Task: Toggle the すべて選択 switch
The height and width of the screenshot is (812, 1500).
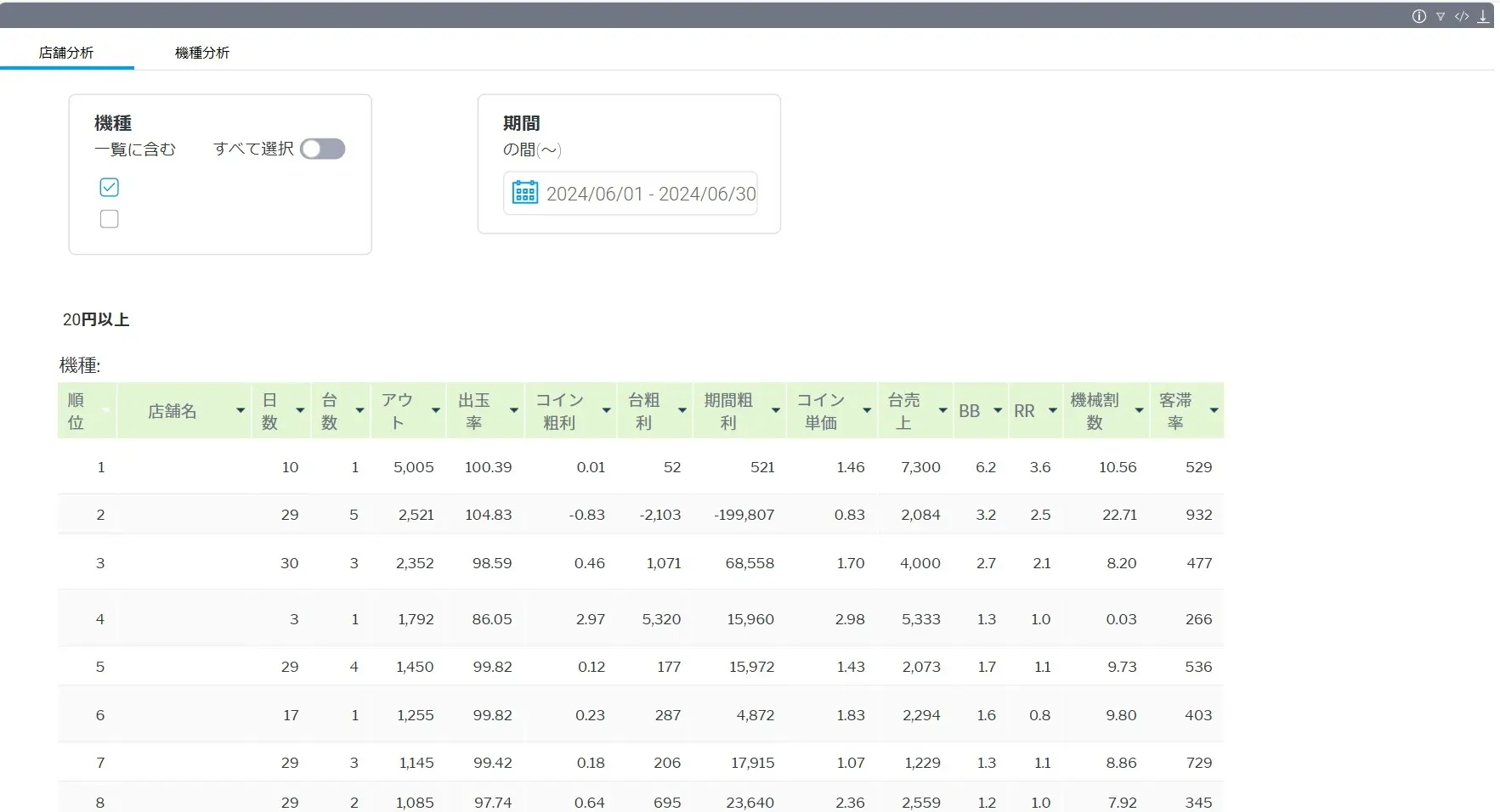Action: click(323, 149)
